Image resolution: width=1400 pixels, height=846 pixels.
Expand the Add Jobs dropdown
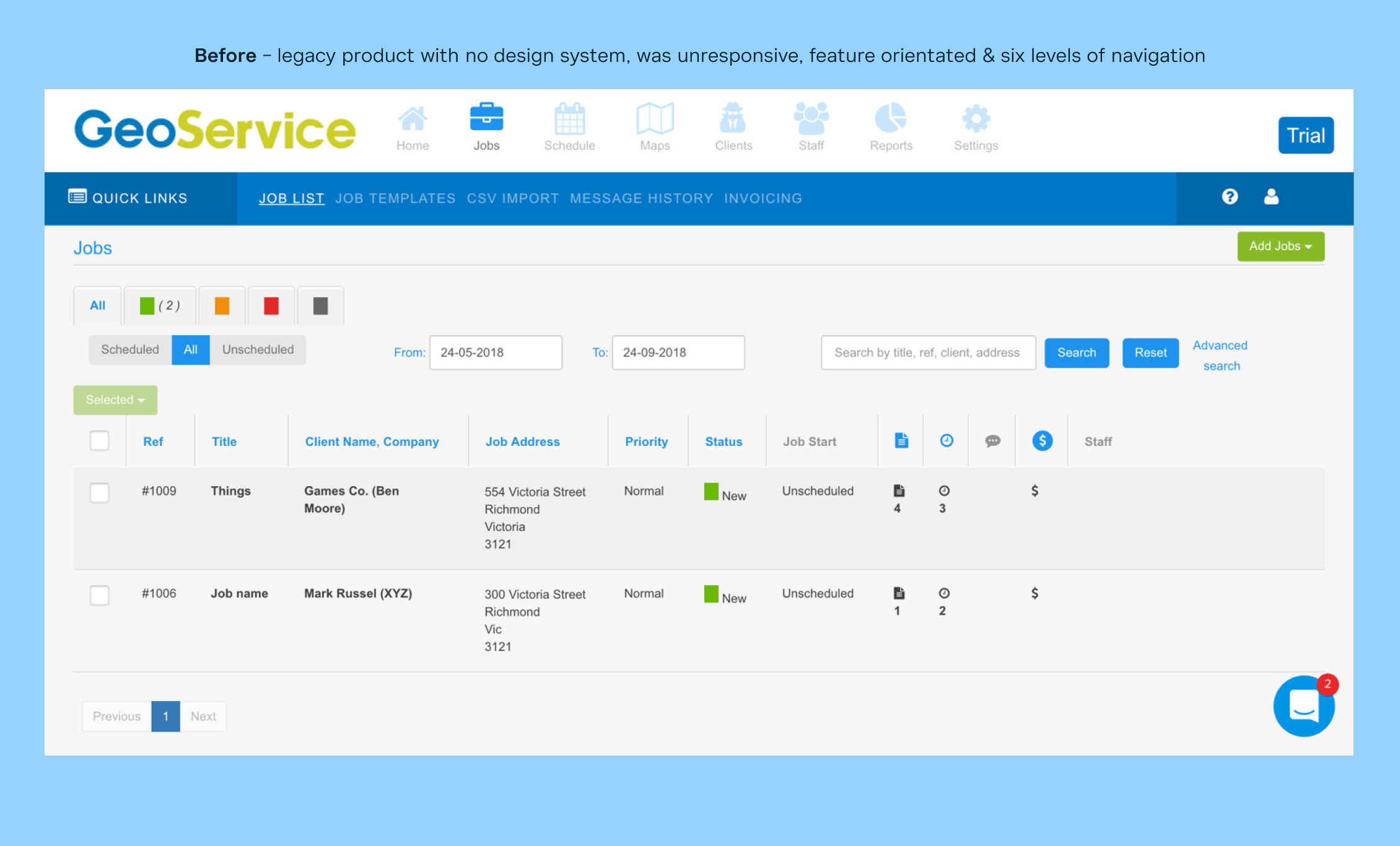click(1280, 246)
